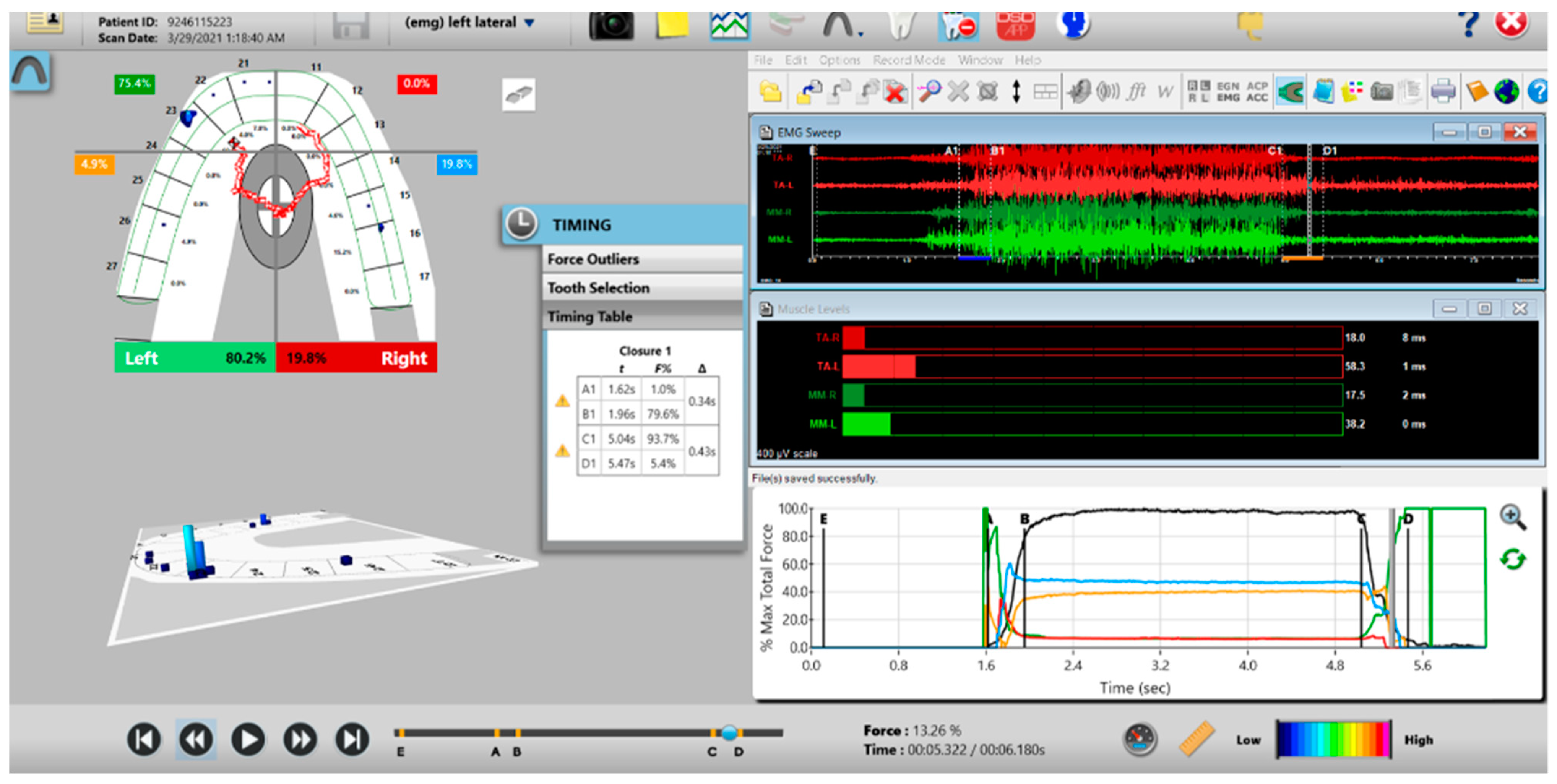Click the zoom-in magnifier beside force graph
The width and height of the screenshot is (1557, 784).
pyautogui.click(x=1512, y=518)
